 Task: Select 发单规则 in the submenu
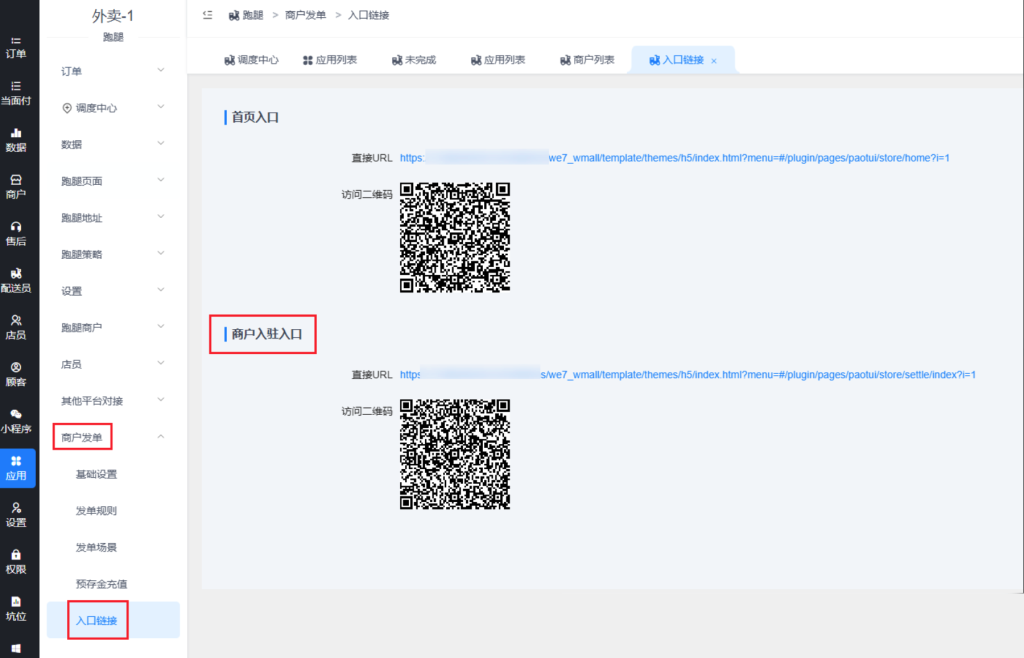(96, 511)
